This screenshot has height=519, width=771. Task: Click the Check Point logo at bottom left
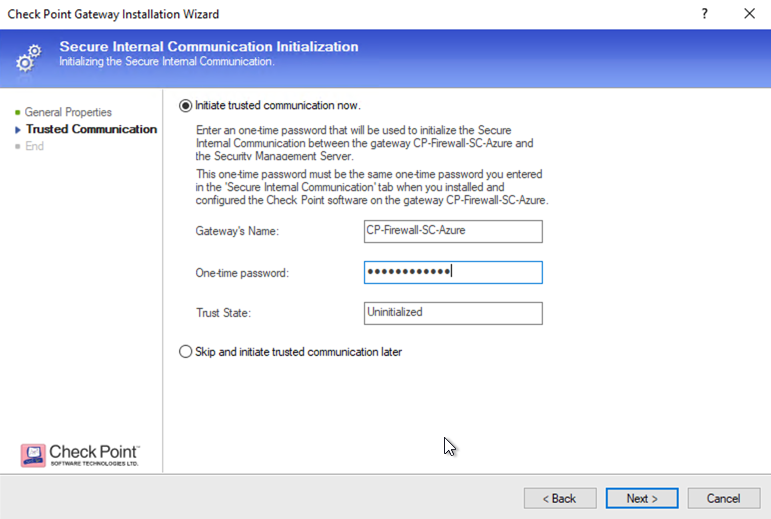tap(80, 456)
